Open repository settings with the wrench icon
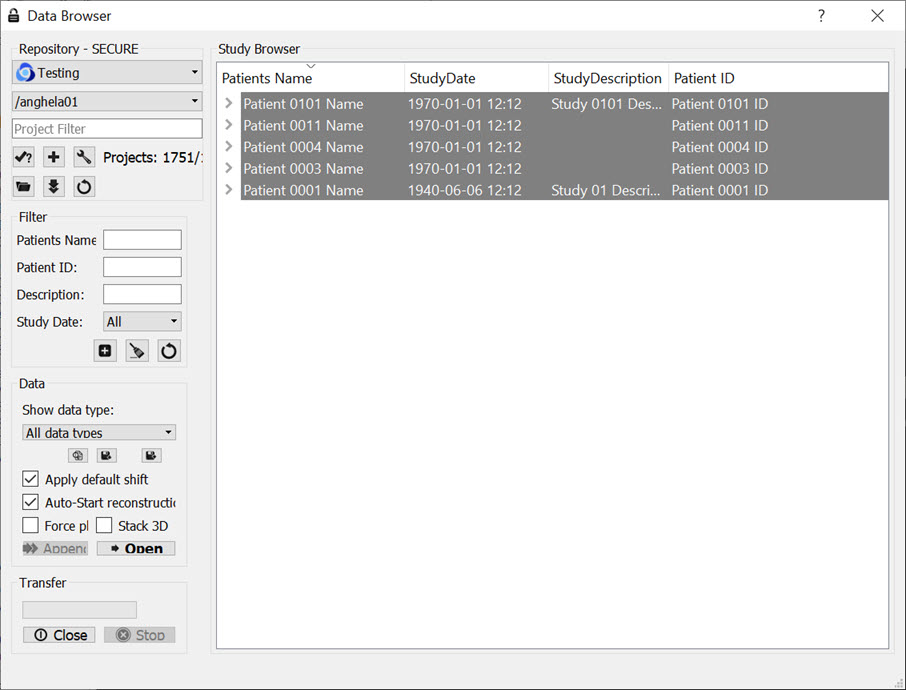This screenshot has width=906, height=690. tap(84, 157)
